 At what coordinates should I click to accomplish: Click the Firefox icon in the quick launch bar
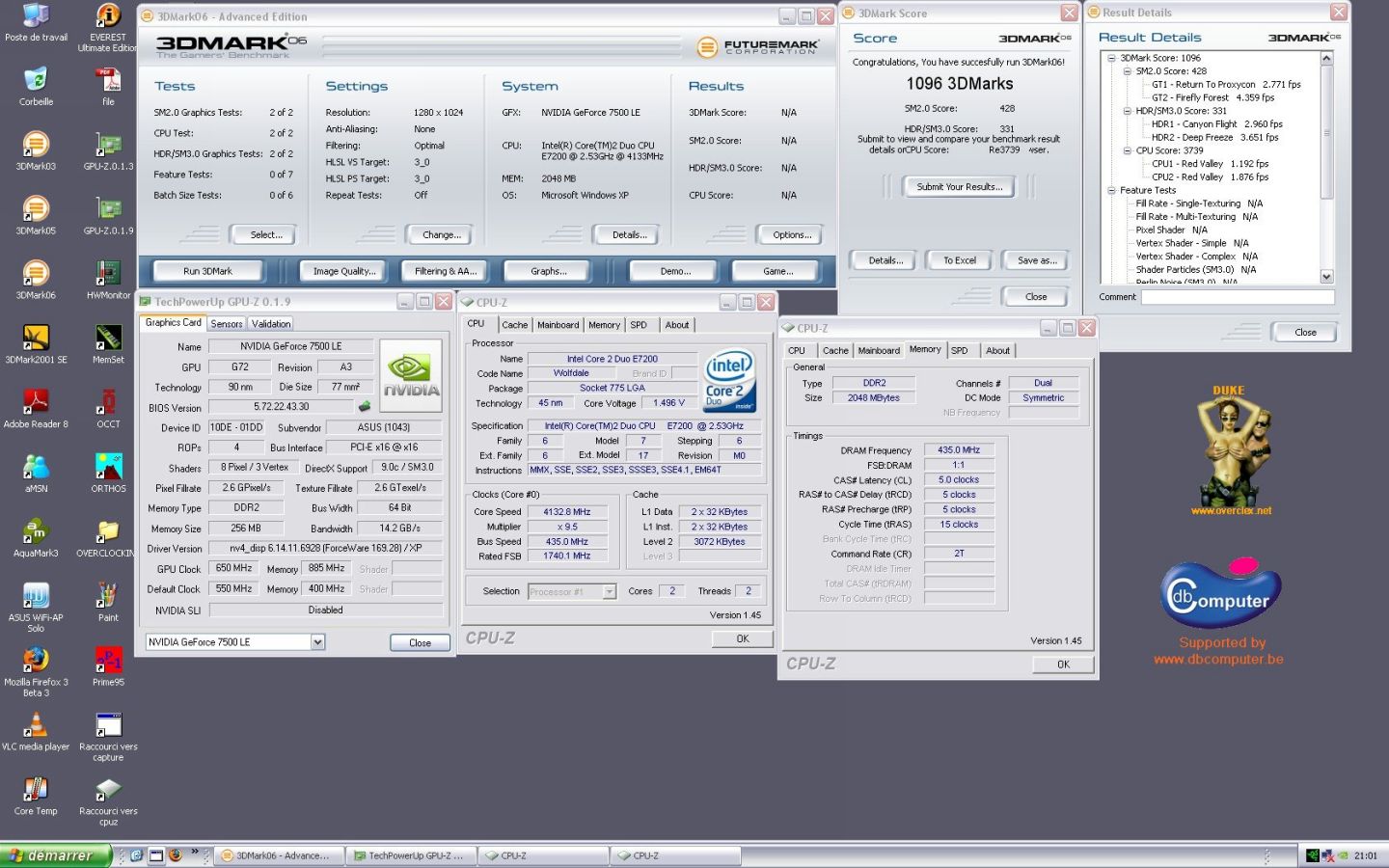[x=176, y=855]
